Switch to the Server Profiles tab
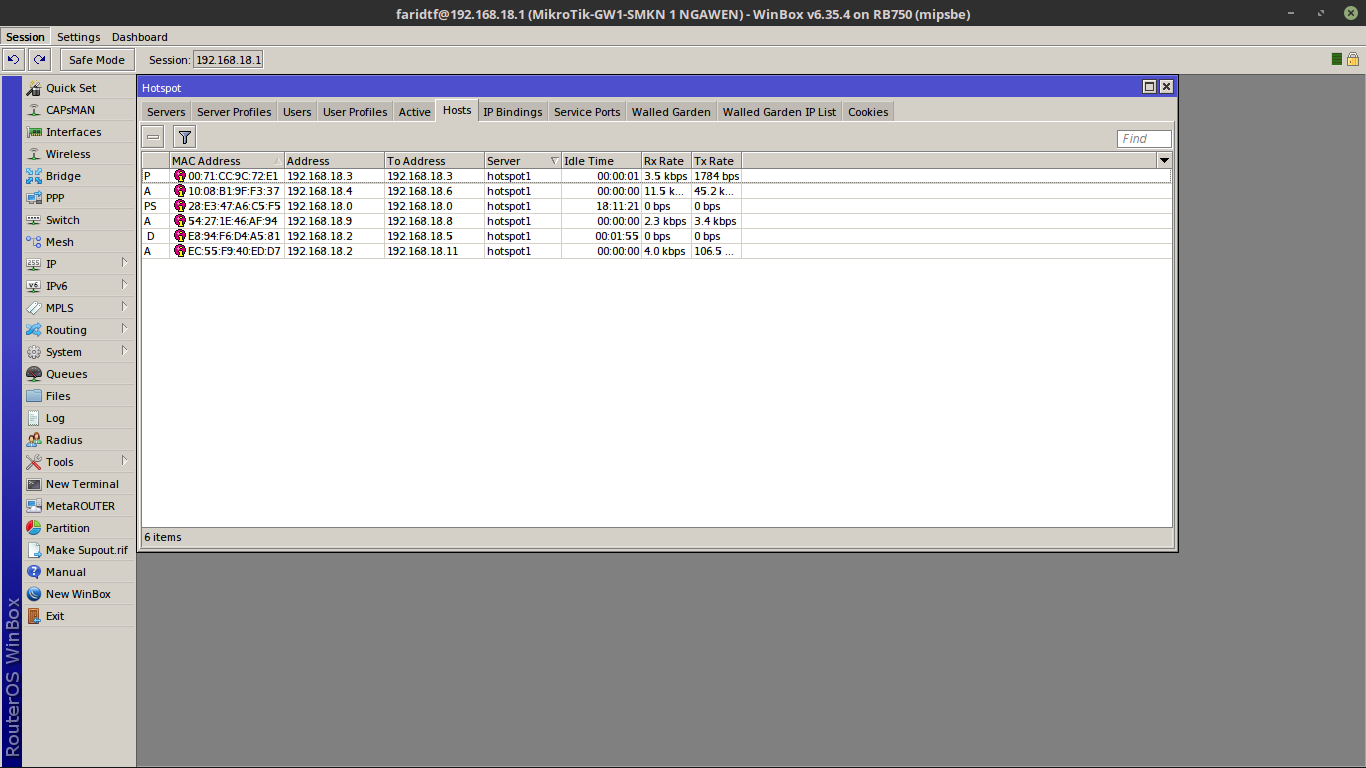This screenshot has height=768, width=1366. tap(234, 112)
